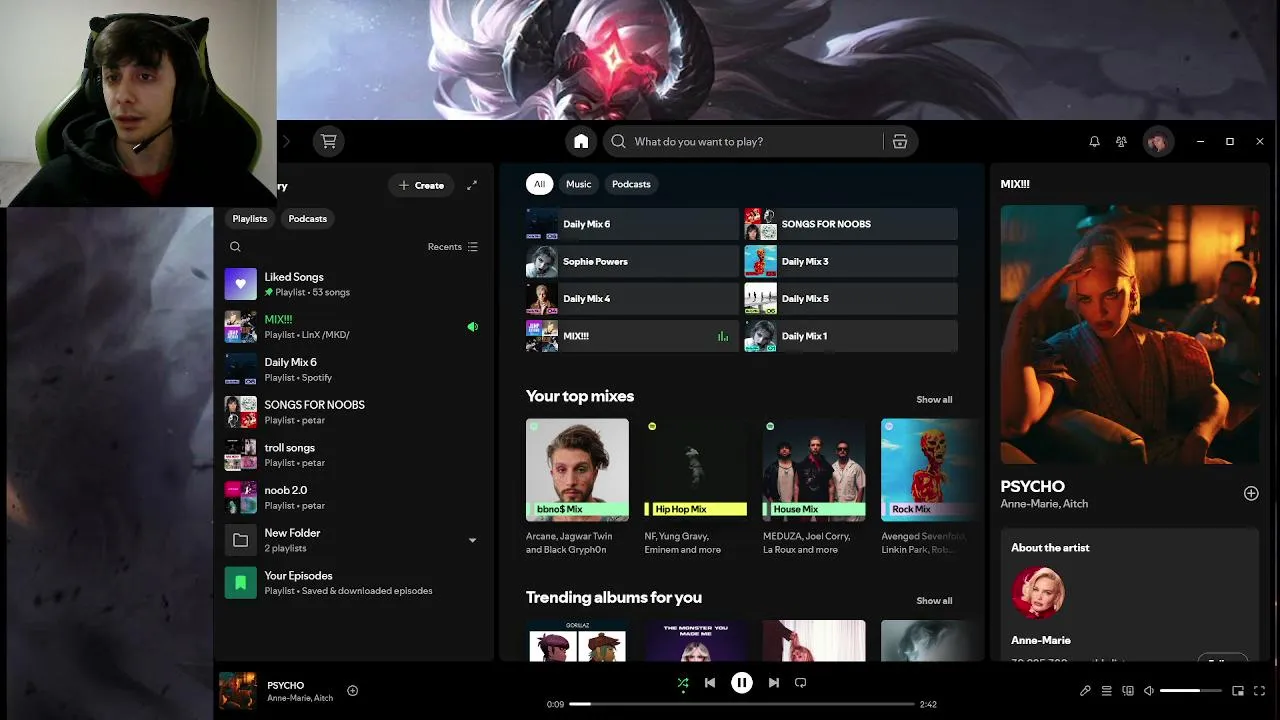
Task: Click Create button in library
Action: [x=422, y=185]
